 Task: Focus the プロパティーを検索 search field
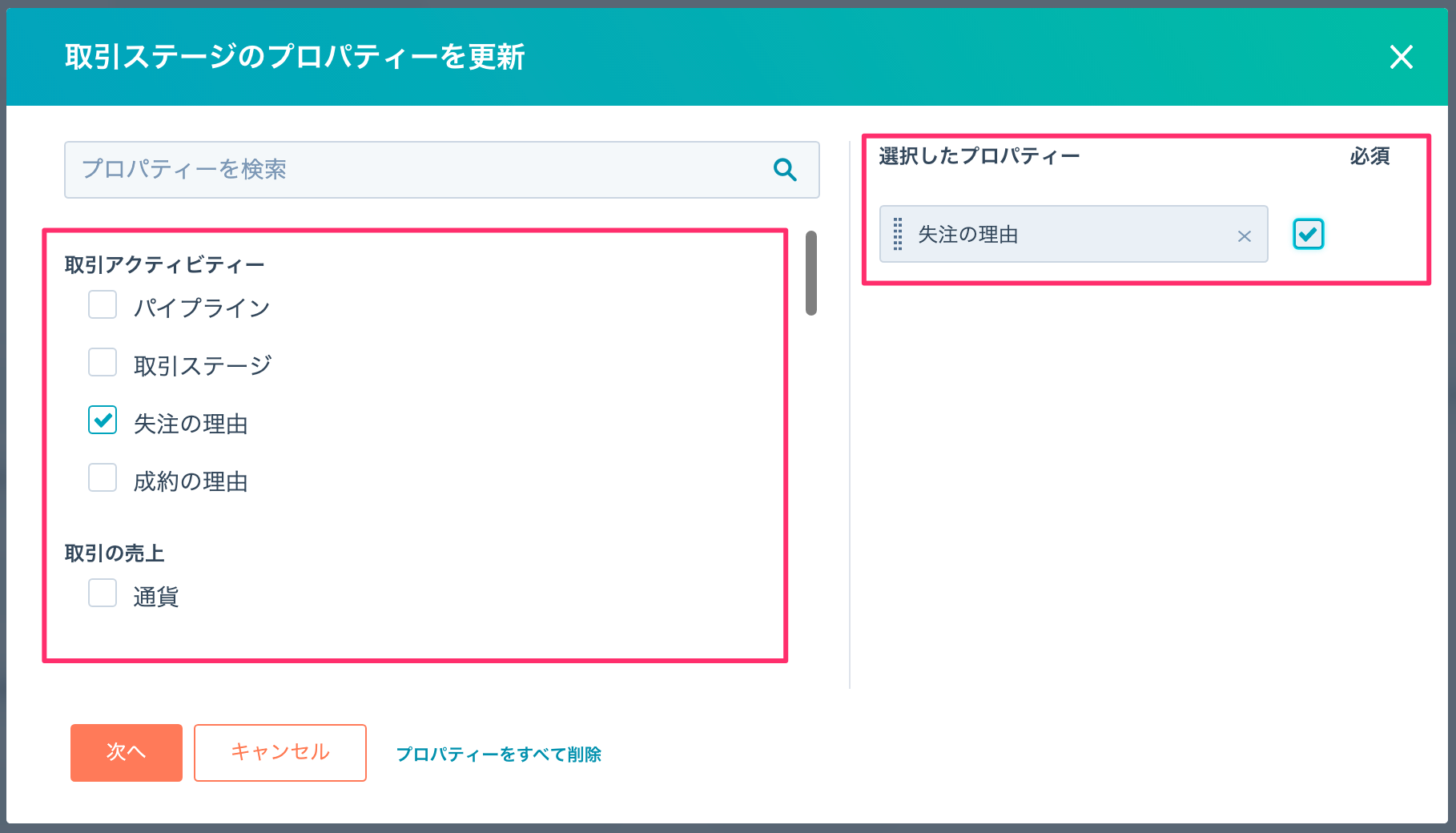click(441, 170)
